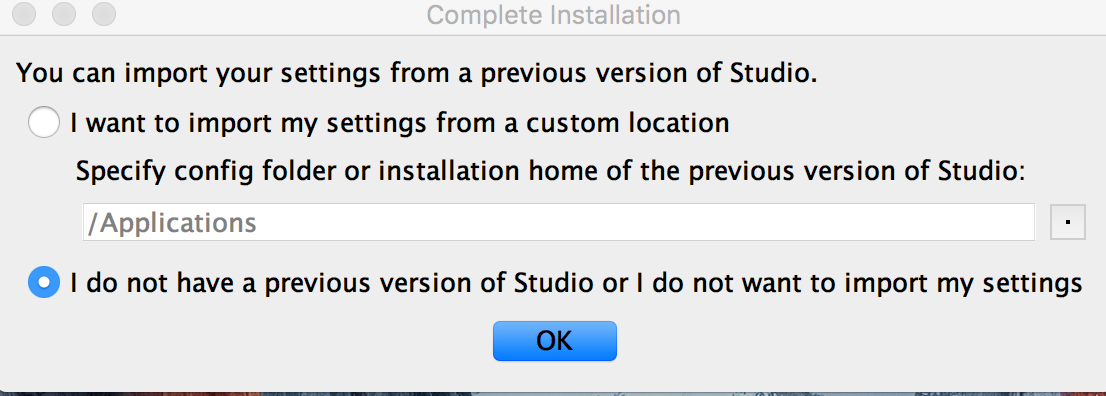Click label 'I want to import my settings'
The height and width of the screenshot is (396, 1106).
coord(246,124)
